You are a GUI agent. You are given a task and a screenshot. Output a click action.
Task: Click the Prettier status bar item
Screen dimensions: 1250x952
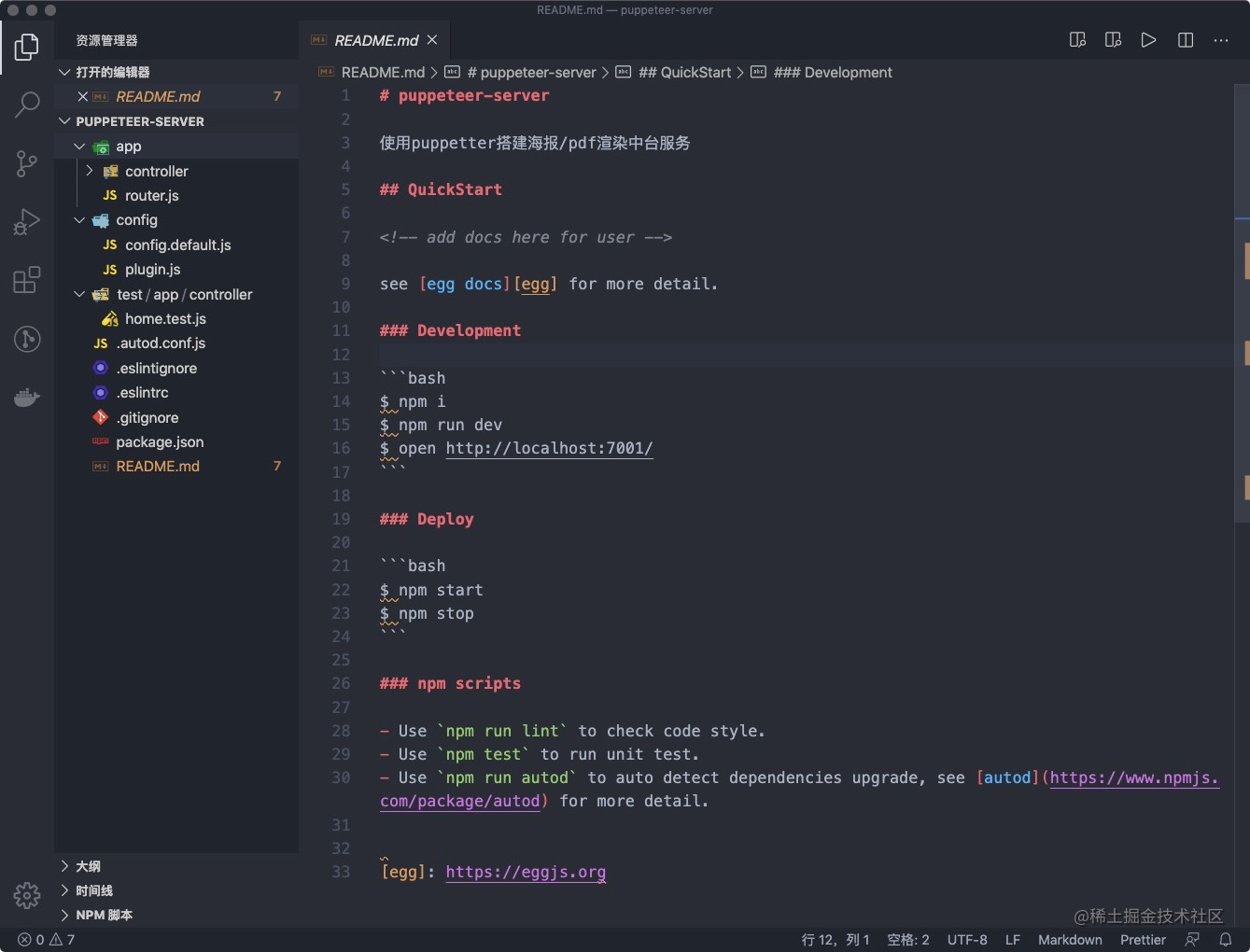coord(1143,940)
